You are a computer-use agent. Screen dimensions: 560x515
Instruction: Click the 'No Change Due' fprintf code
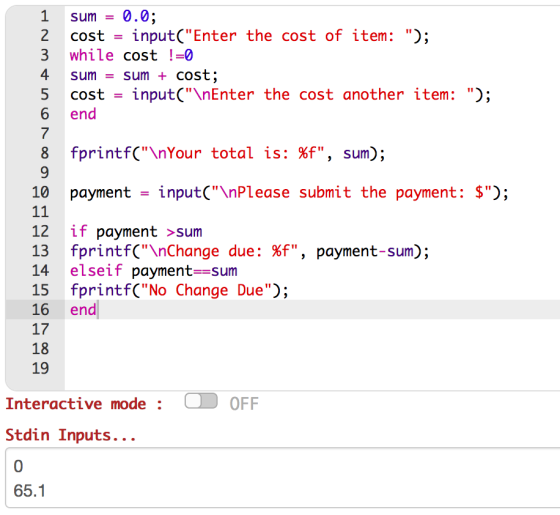click(x=179, y=290)
